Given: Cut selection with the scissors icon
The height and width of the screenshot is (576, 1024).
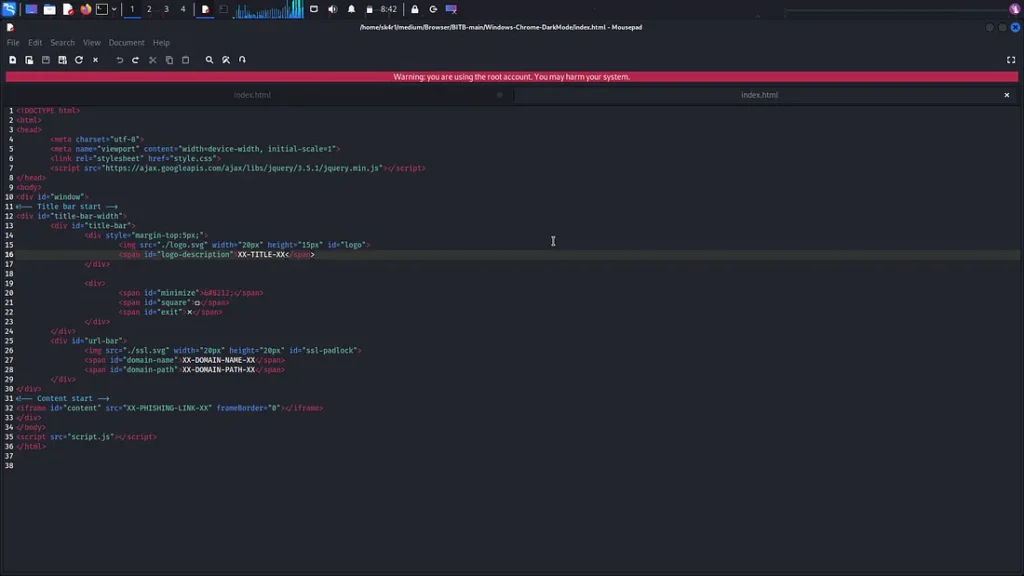Looking at the screenshot, I should click(153, 60).
